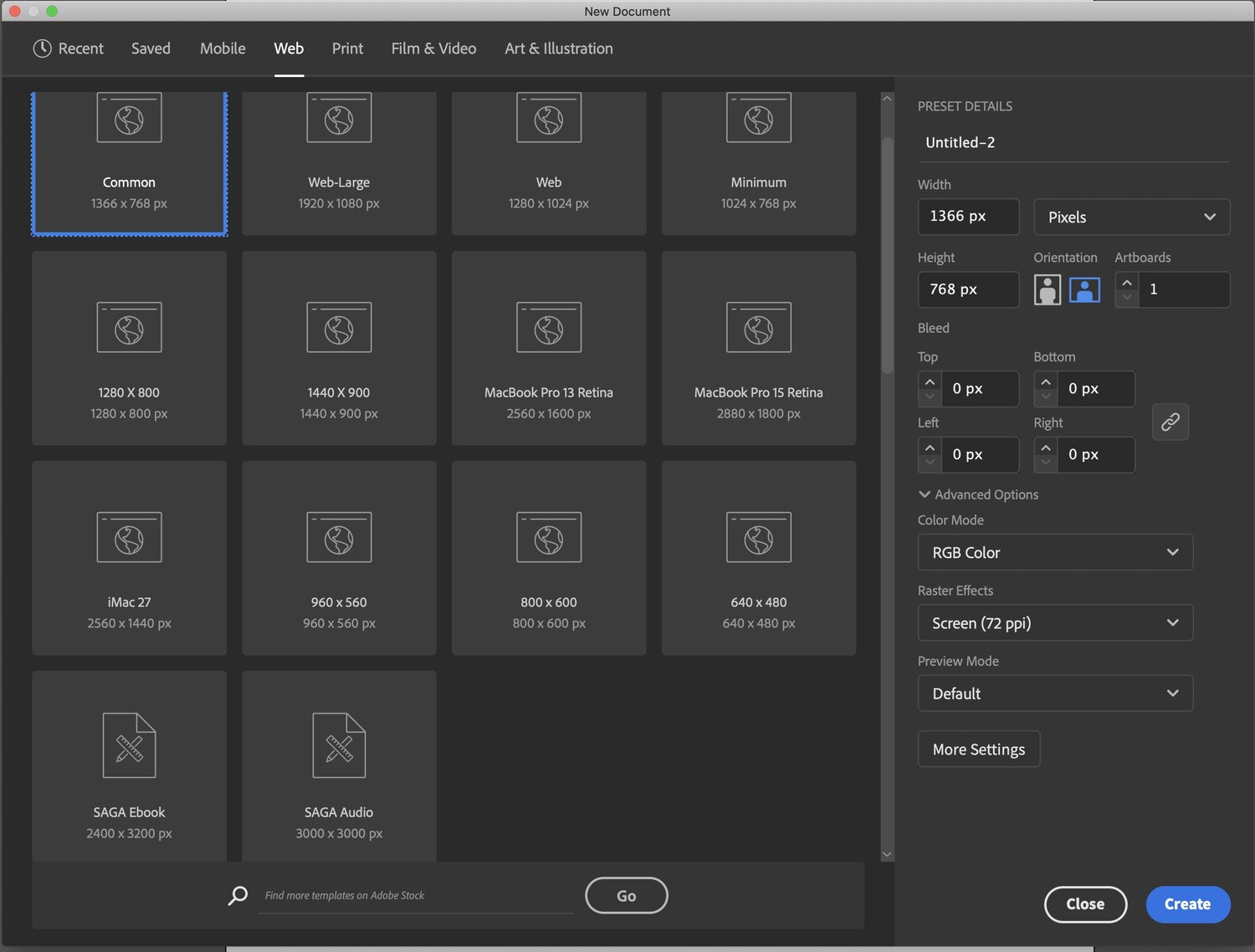Choose the MacBook Pro 13 Retina preset icon
The width and height of the screenshot is (1255, 952).
[x=549, y=327]
